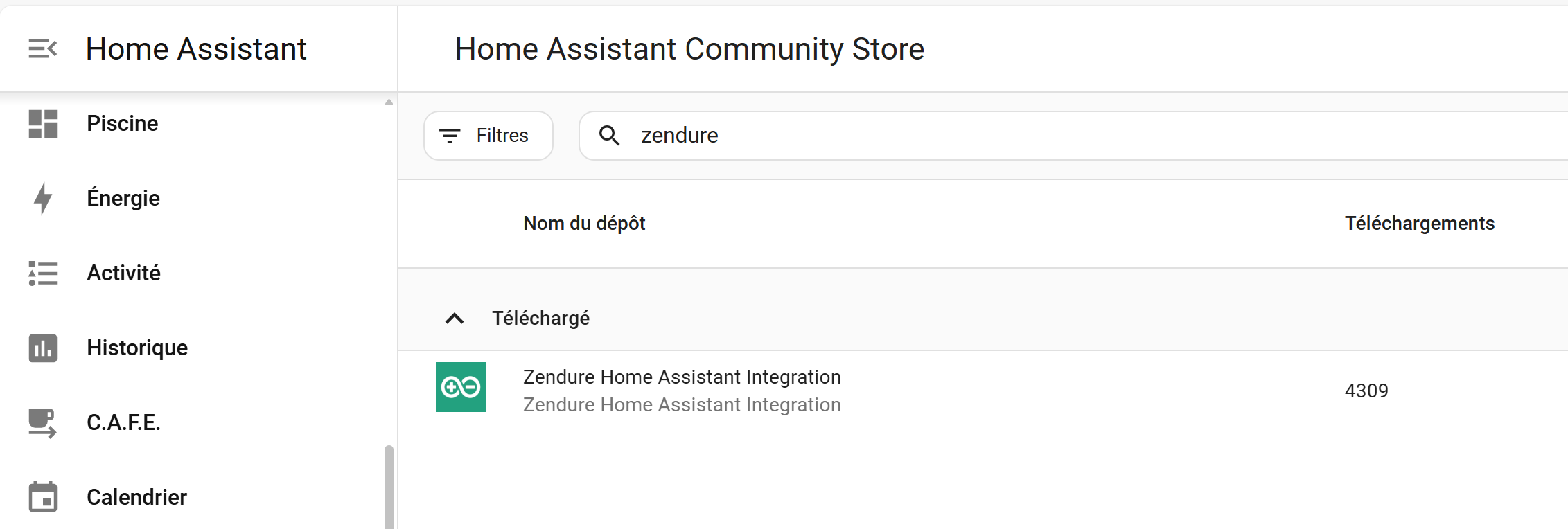Open the Historique page
This screenshot has width=1568, height=529.
tap(137, 348)
